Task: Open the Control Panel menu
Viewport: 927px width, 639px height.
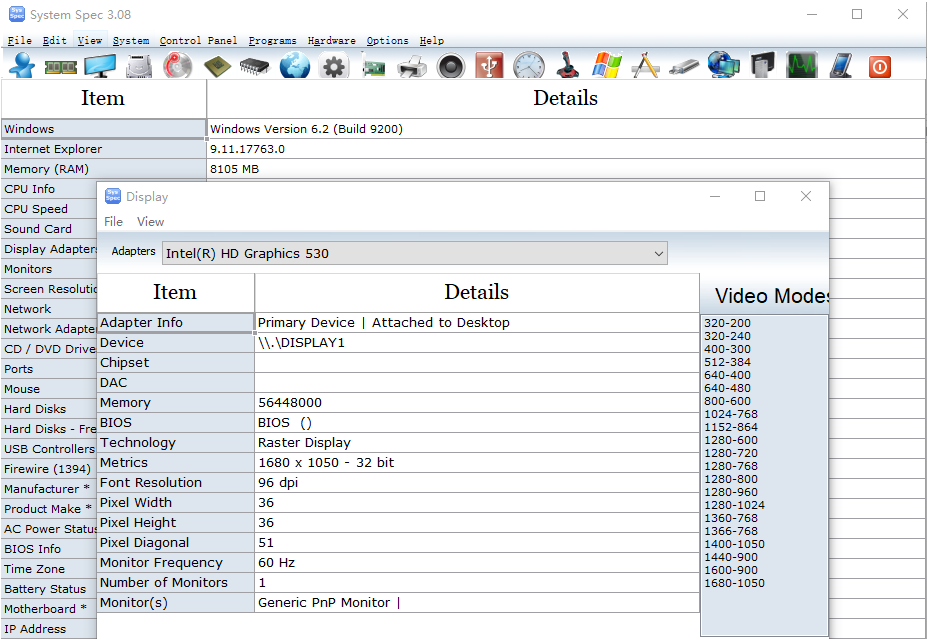Action: [x=198, y=41]
